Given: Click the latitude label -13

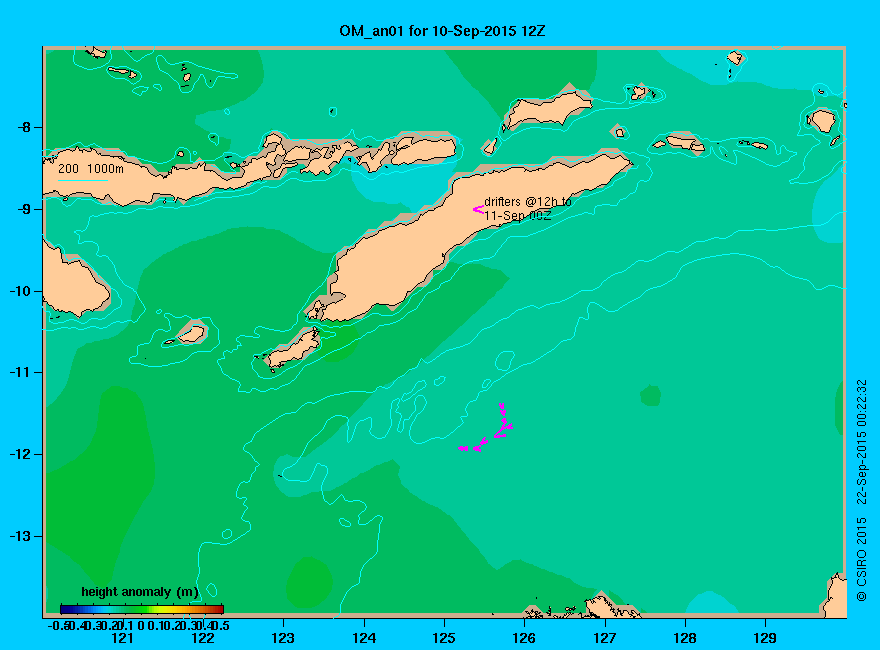Looking at the screenshot, I should 20,536.
